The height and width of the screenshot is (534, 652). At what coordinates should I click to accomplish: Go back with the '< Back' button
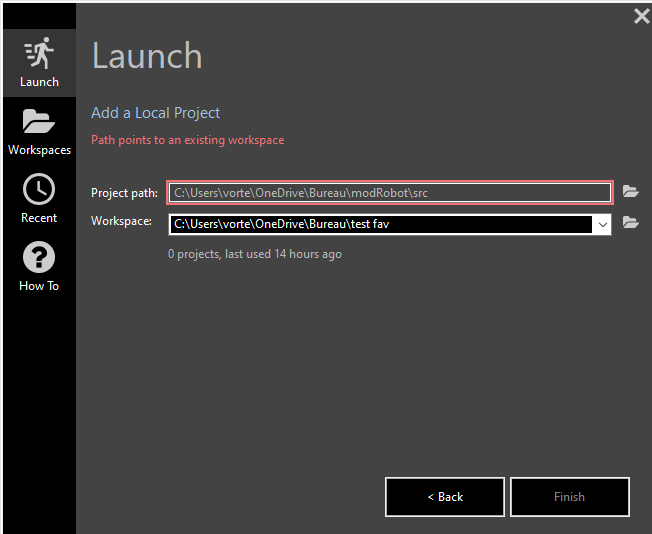445,497
